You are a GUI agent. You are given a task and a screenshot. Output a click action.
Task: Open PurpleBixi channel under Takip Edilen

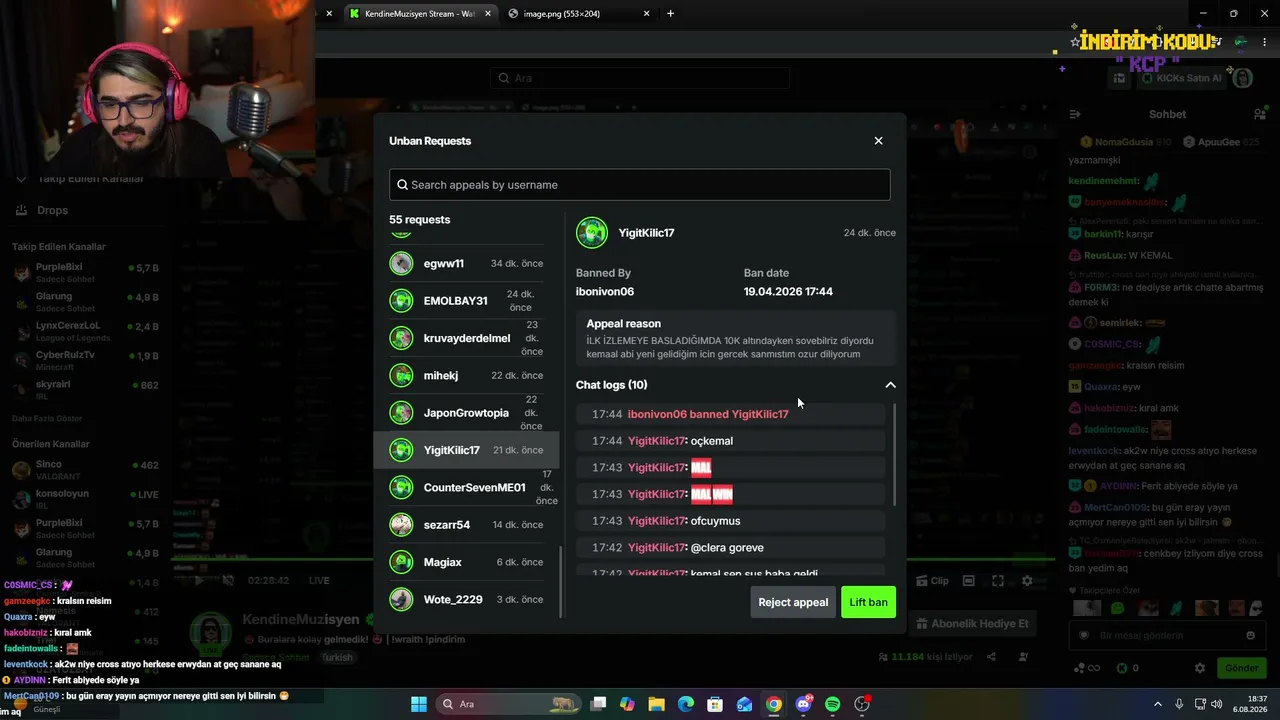(85, 273)
